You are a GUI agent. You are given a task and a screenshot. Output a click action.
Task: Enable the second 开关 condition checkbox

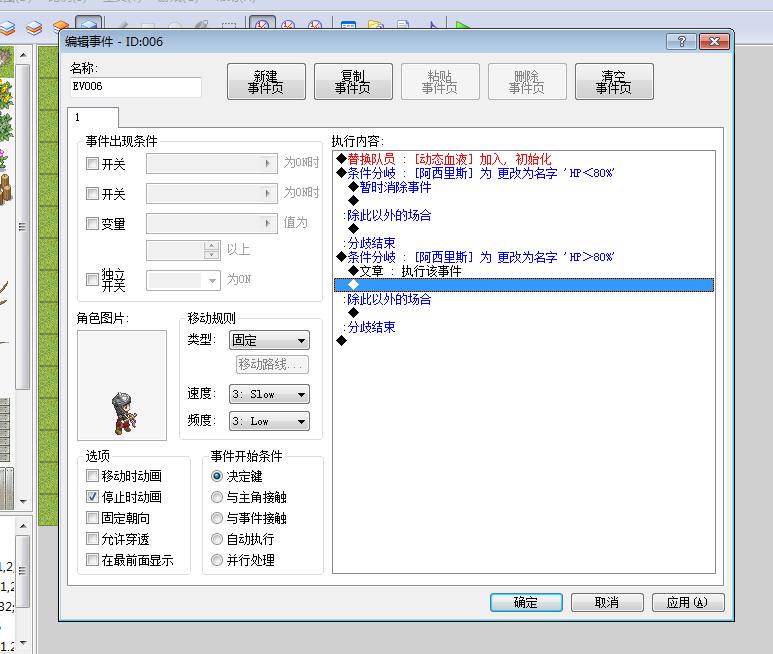click(92, 193)
